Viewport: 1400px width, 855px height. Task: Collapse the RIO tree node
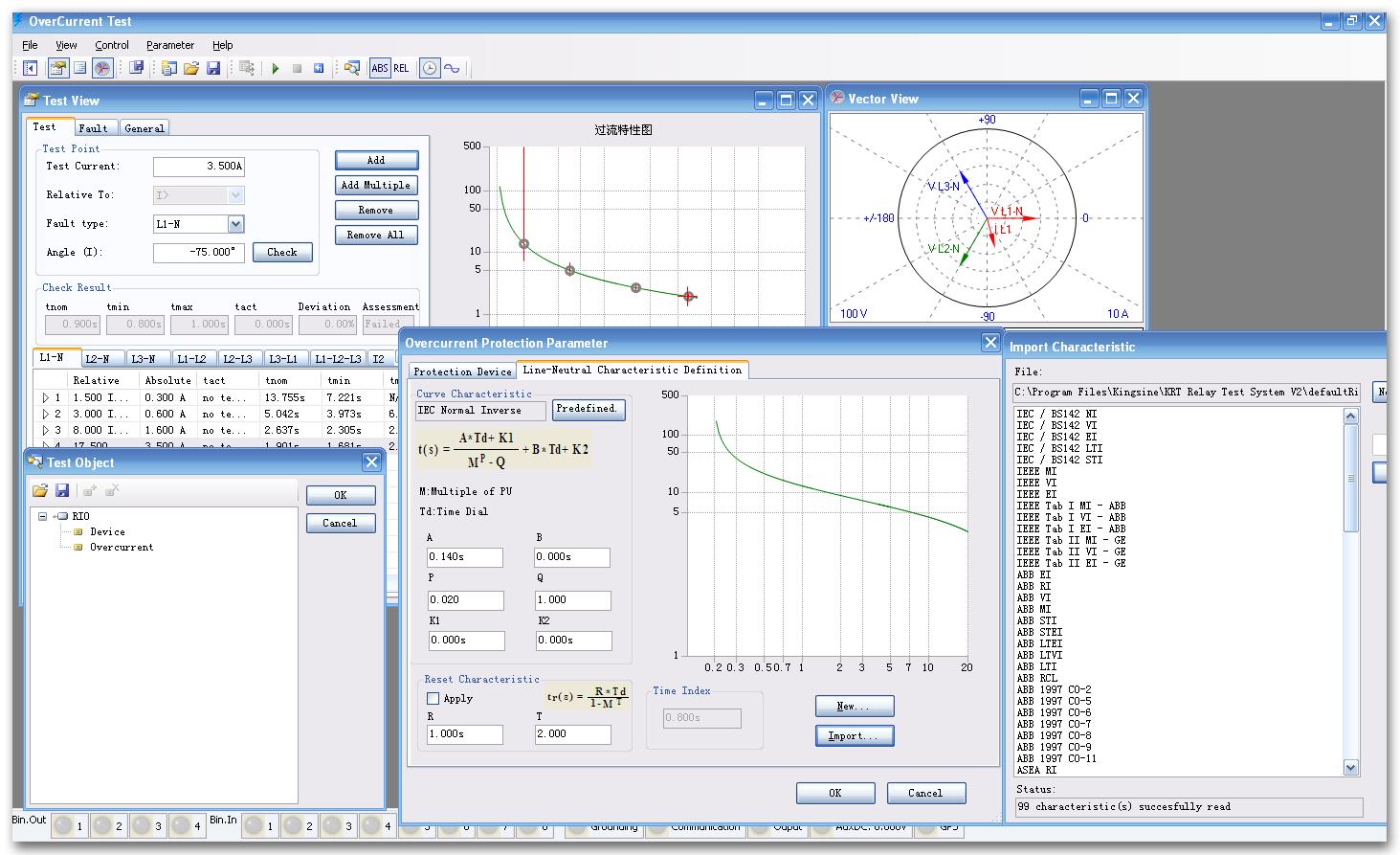coord(43,517)
